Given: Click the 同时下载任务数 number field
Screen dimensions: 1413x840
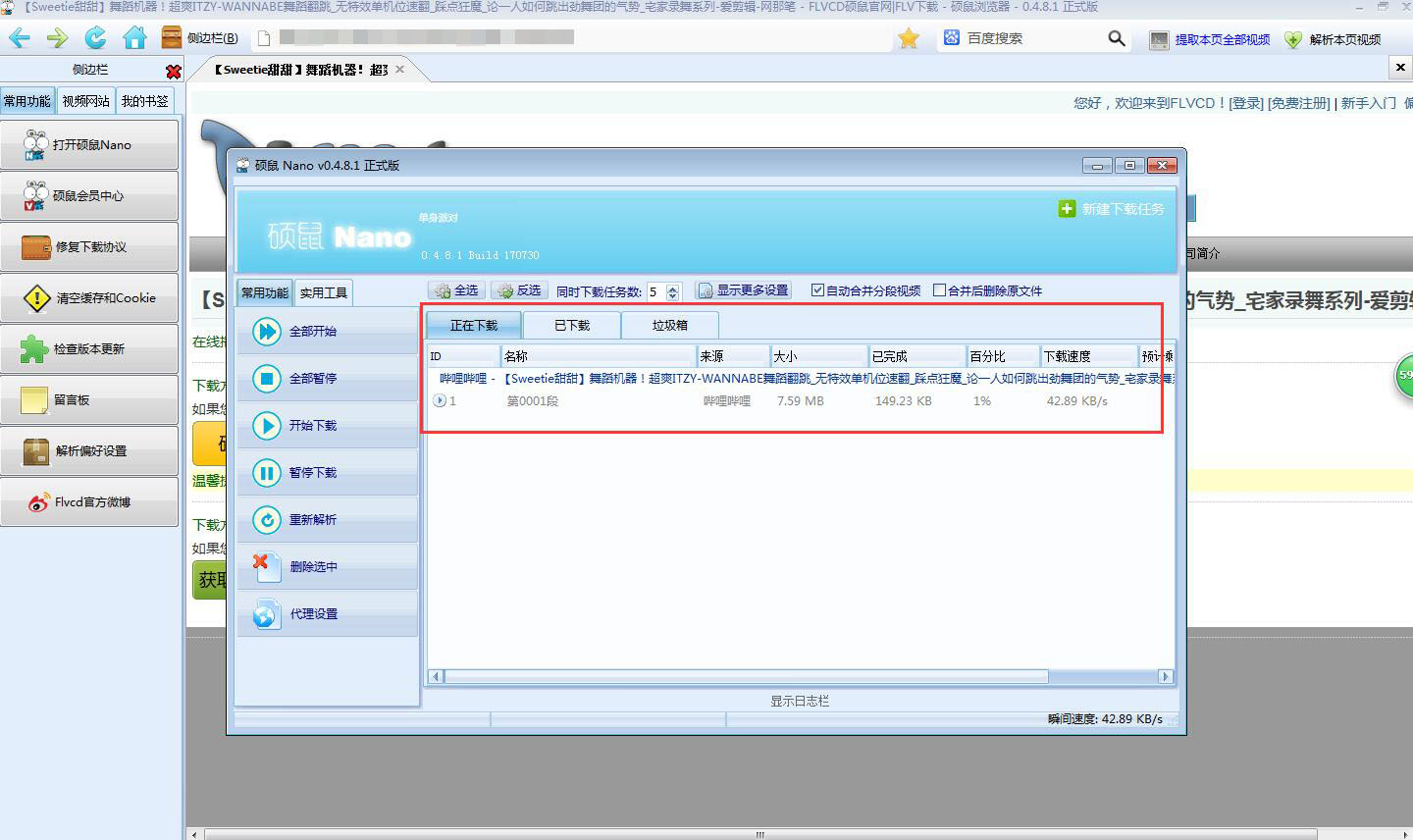Looking at the screenshot, I should click(655, 291).
